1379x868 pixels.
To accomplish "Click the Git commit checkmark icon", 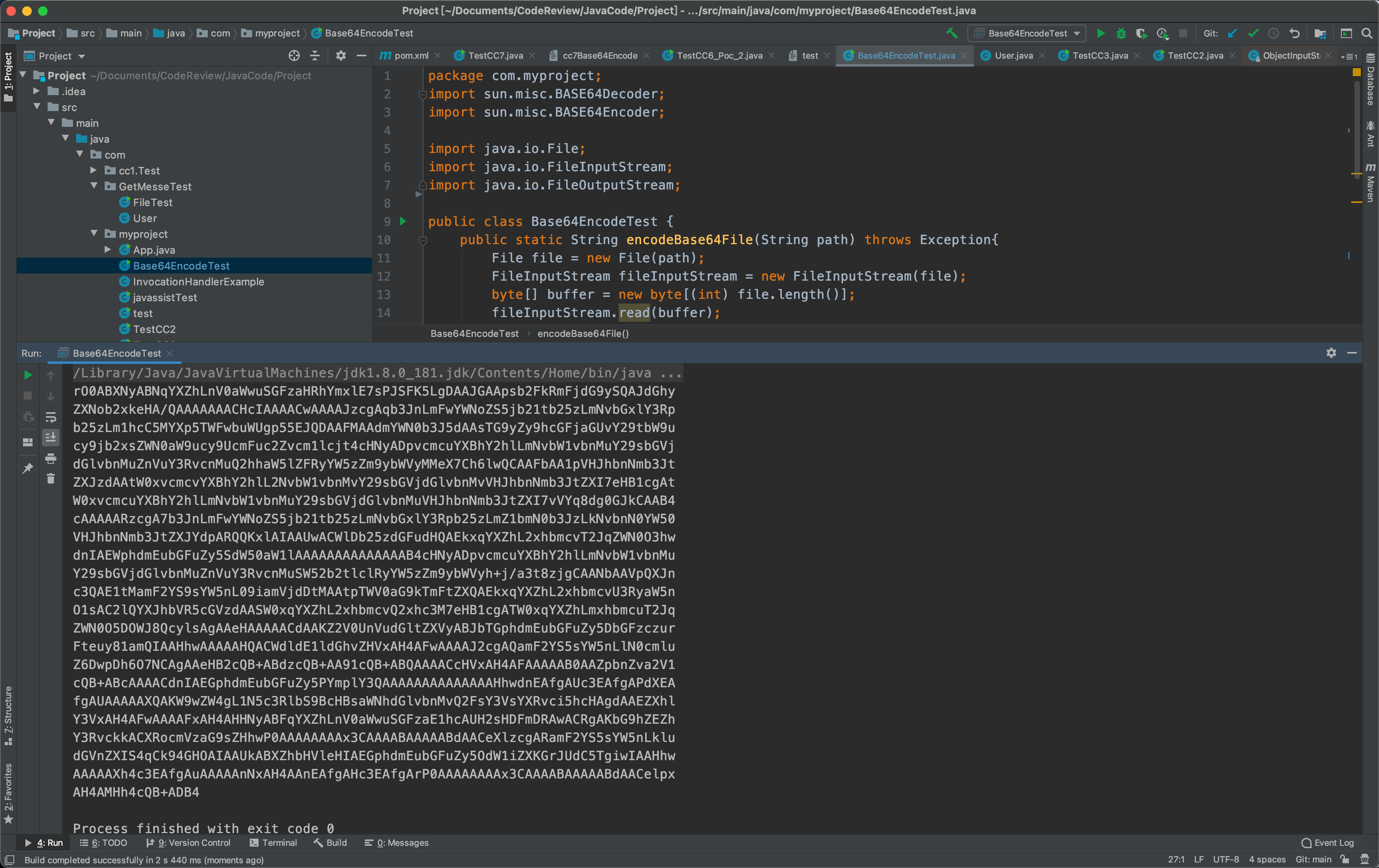I will click(1253, 33).
